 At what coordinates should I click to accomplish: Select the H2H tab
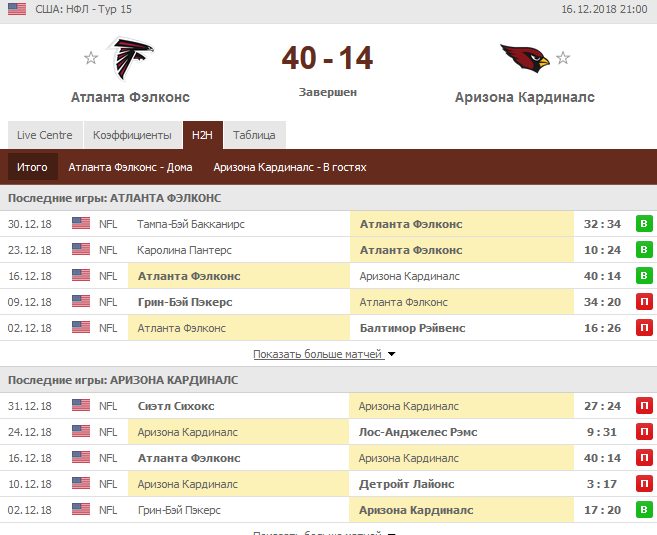click(x=203, y=135)
